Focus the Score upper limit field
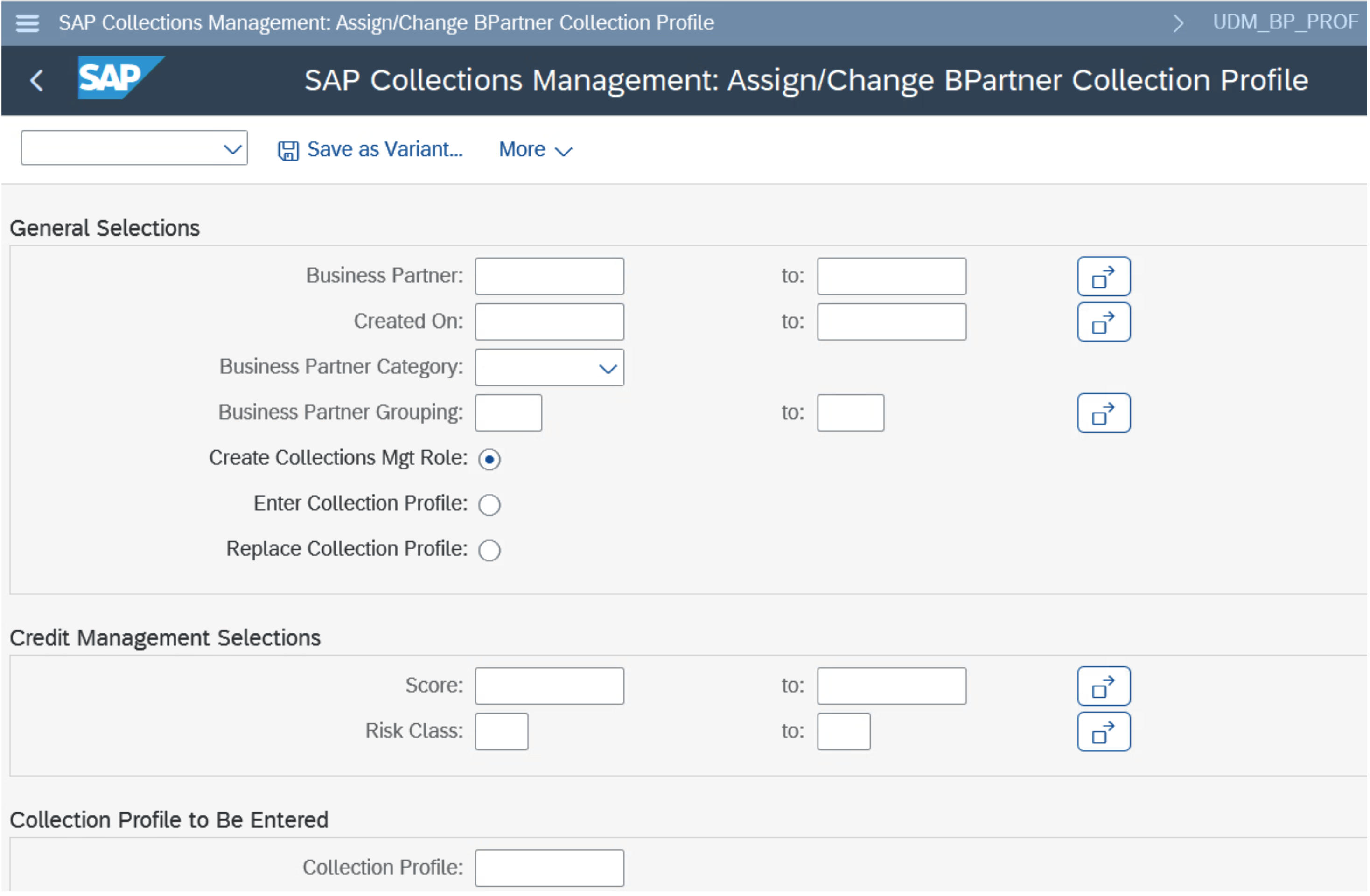The width and height of the screenshot is (1370, 896). tap(891, 686)
